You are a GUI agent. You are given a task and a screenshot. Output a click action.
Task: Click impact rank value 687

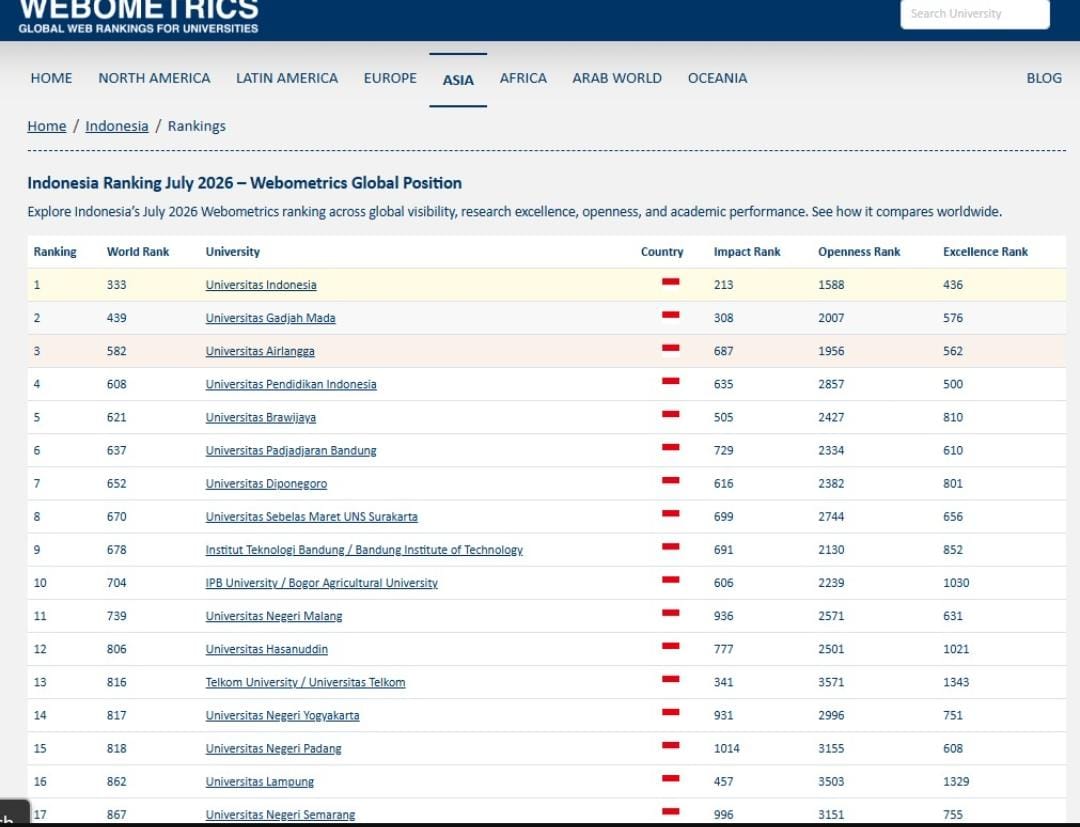(723, 351)
